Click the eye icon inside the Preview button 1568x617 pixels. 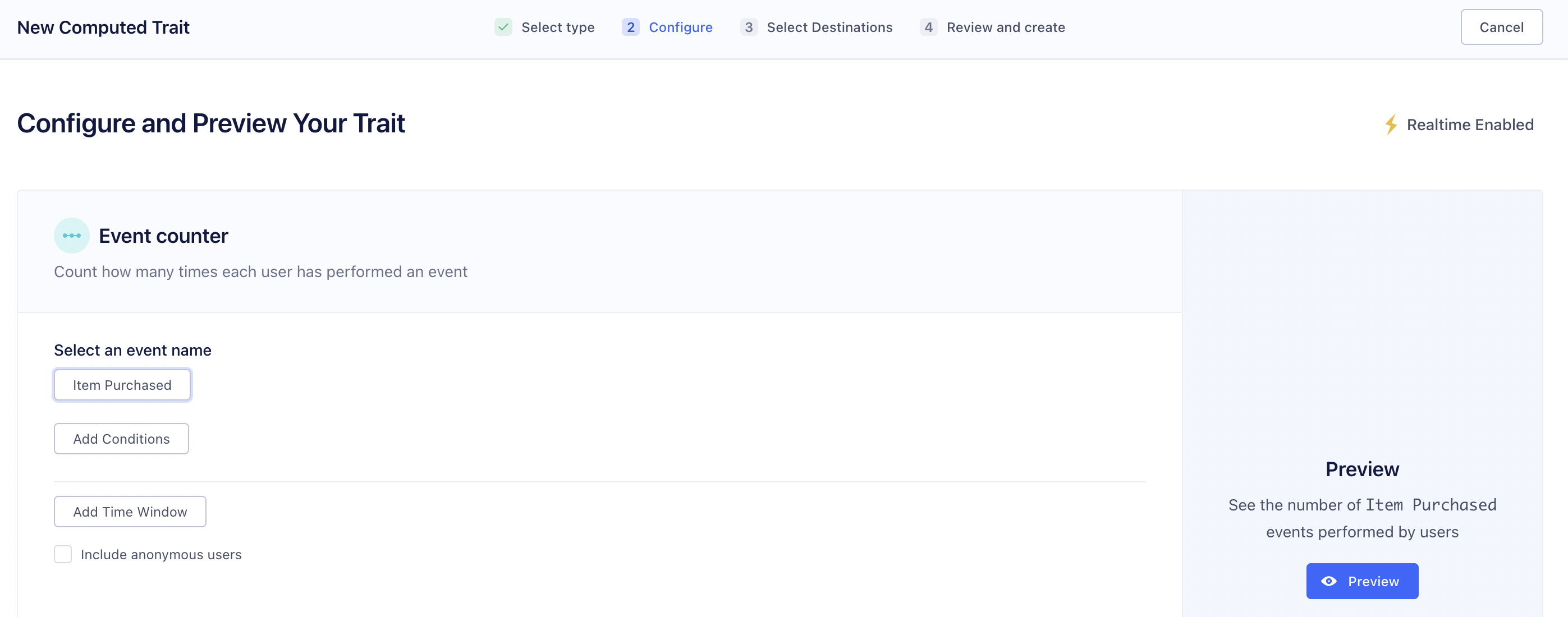point(1328,581)
